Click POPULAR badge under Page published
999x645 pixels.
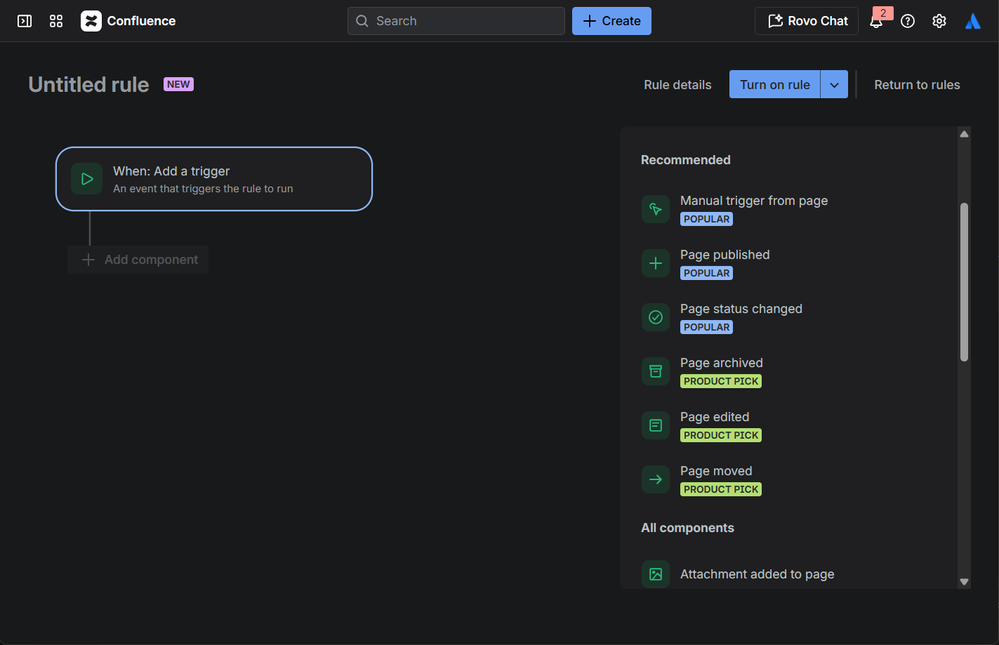pyautogui.click(x=707, y=273)
